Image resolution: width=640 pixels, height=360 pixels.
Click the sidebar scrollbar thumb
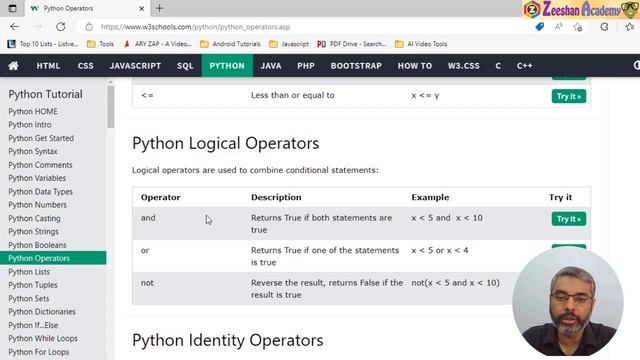[x=111, y=107]
